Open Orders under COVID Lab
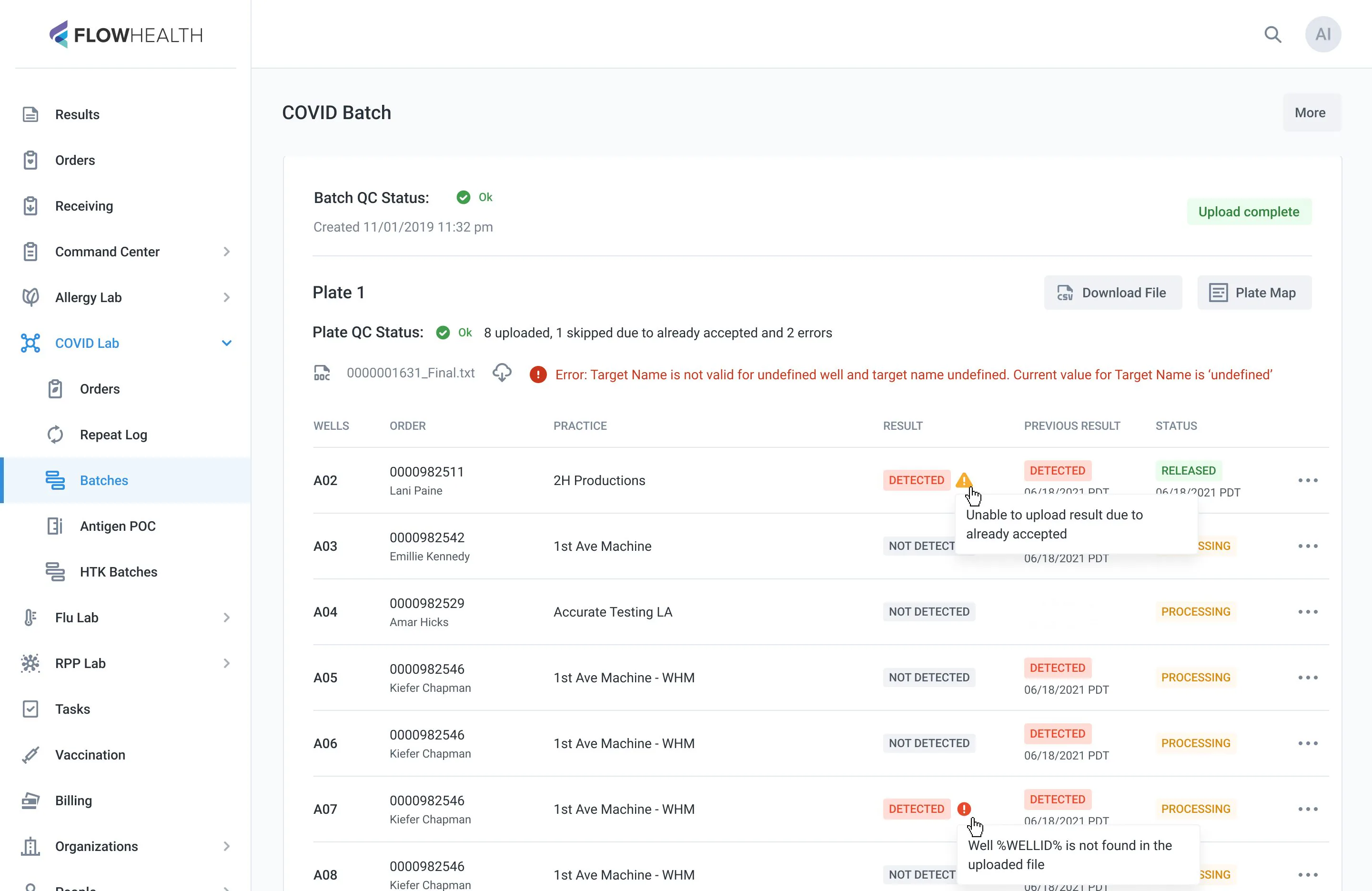 [x=126, y=389]
